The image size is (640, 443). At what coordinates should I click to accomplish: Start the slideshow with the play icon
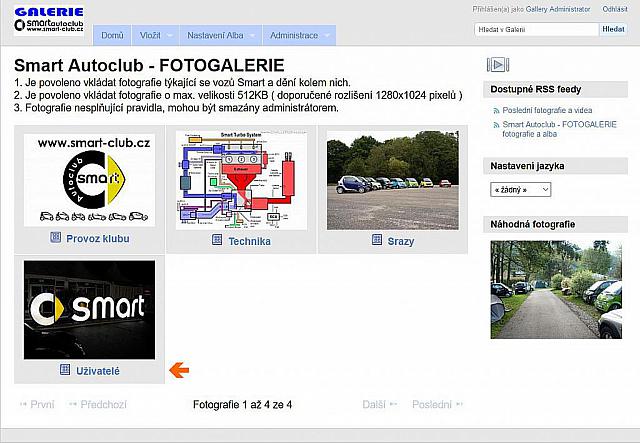[x=498, y=65]
